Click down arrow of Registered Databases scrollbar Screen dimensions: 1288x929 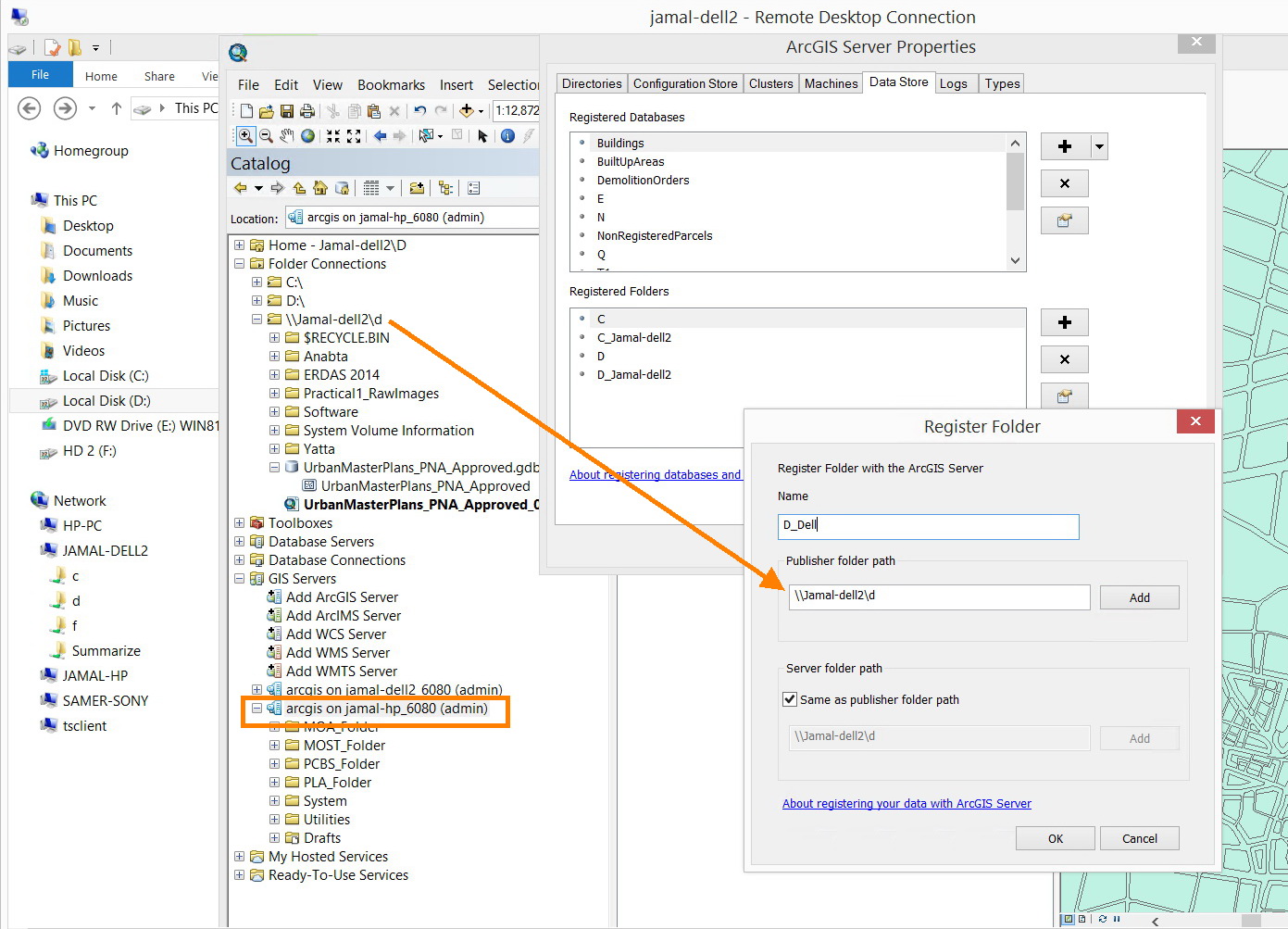[x=1016, y=260]
